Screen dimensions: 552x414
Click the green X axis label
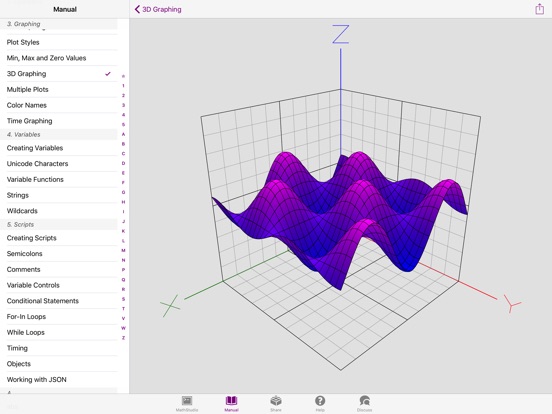(x=170, y=305)
